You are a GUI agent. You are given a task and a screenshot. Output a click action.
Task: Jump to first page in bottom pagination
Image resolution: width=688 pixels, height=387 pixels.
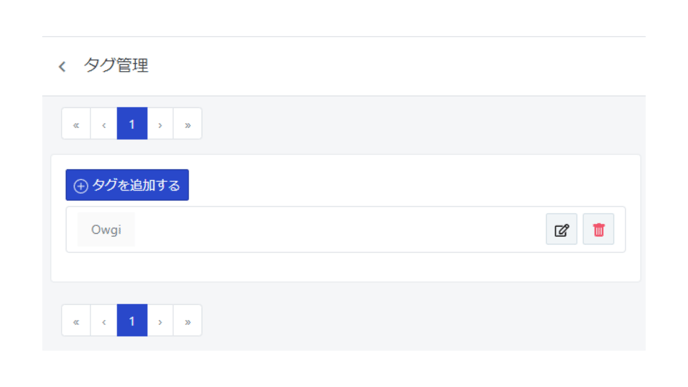[x=76, y=321]
